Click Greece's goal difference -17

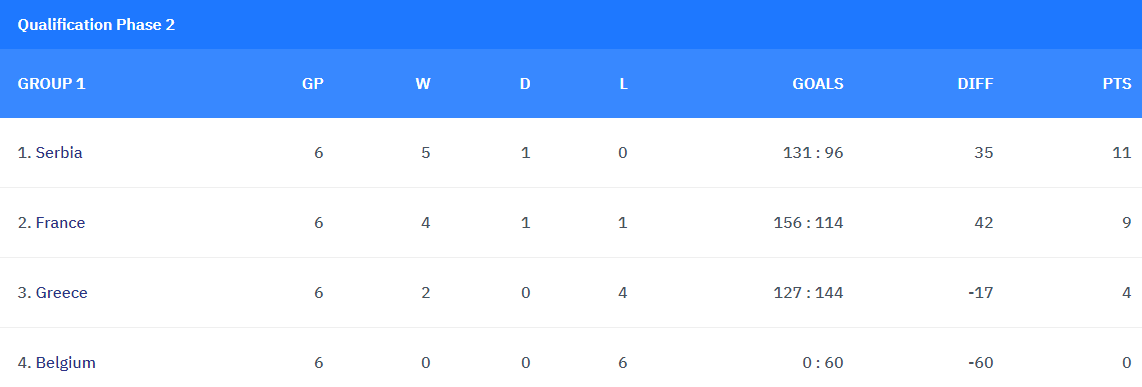pos(981,293)
